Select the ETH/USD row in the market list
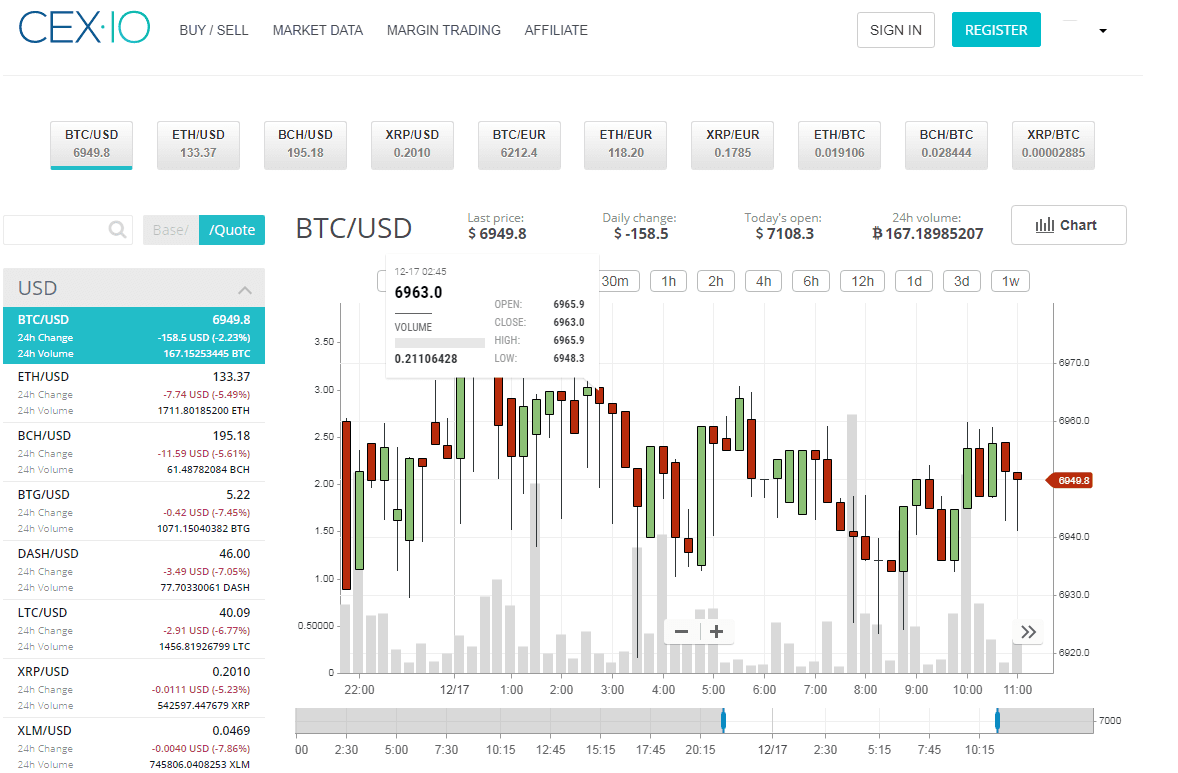This screenshot has height=773, width=1178. click(x=134, y=393)
